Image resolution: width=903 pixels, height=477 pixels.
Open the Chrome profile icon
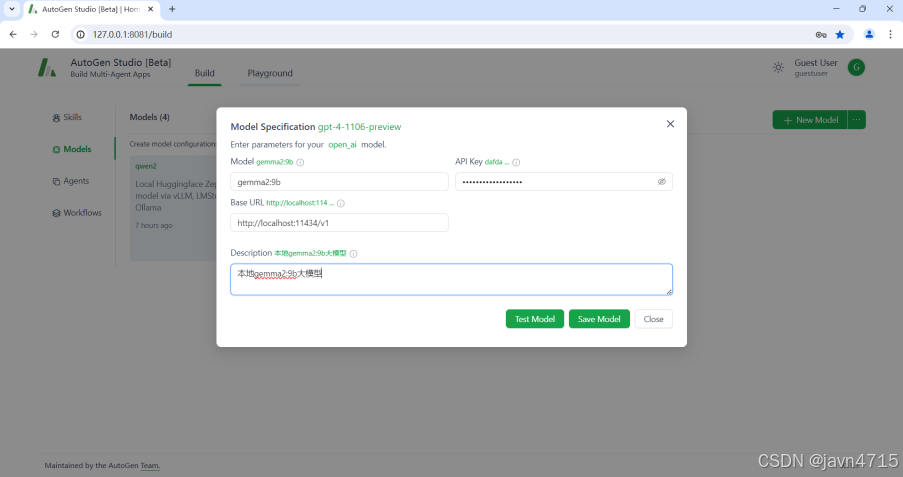point(869,35)
